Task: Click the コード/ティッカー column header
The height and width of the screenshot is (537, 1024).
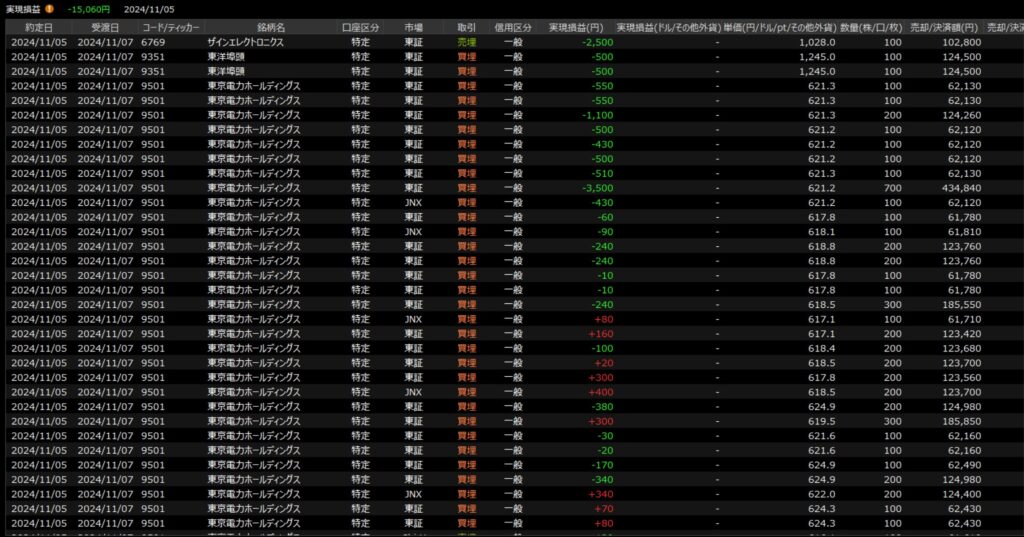Action: [x=169, y=27]
